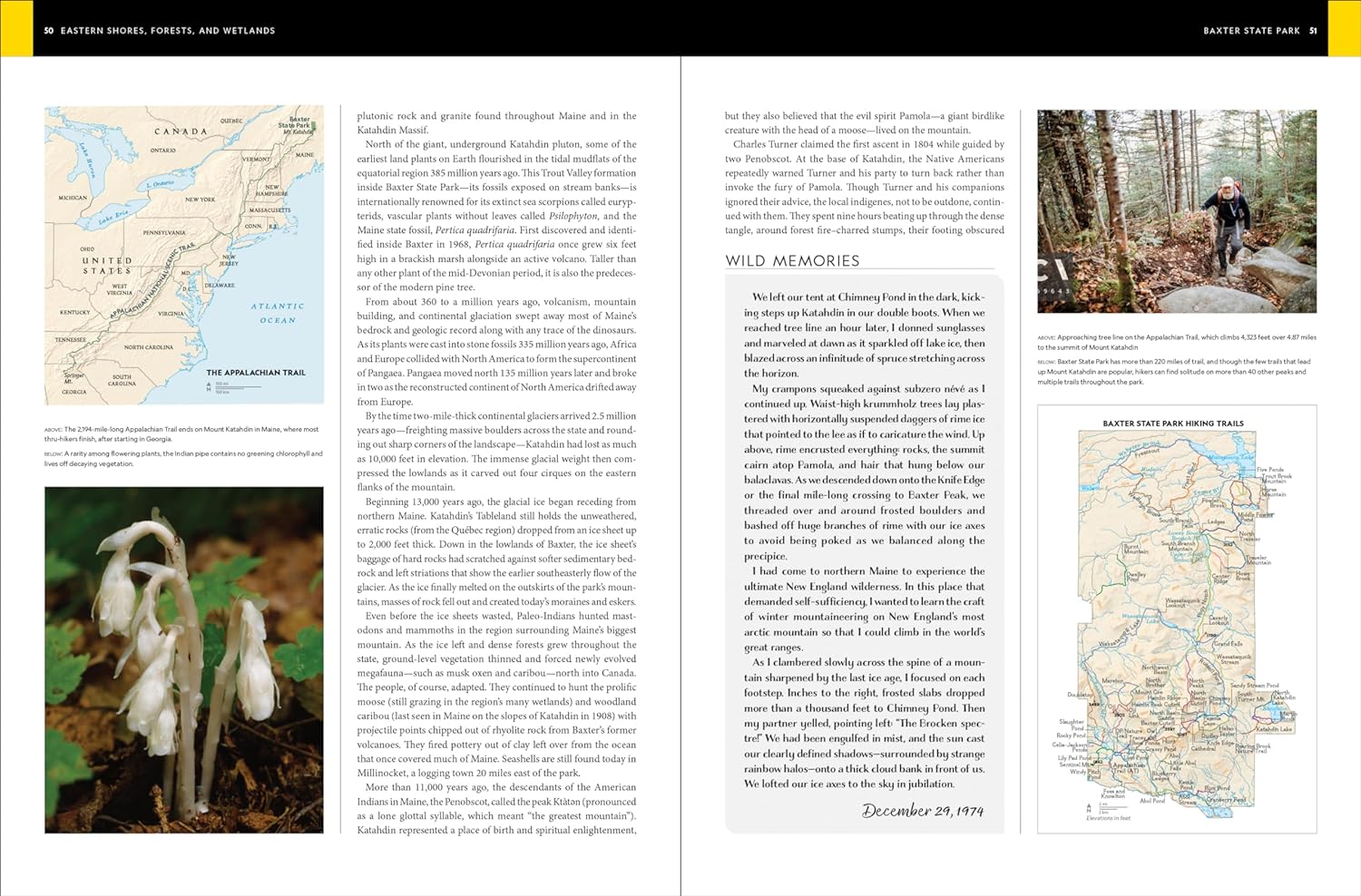Click 'THE APPALACHIAN TRAIL' map title label
Viewport: 1361px width, 896px height.
point(255,373)
